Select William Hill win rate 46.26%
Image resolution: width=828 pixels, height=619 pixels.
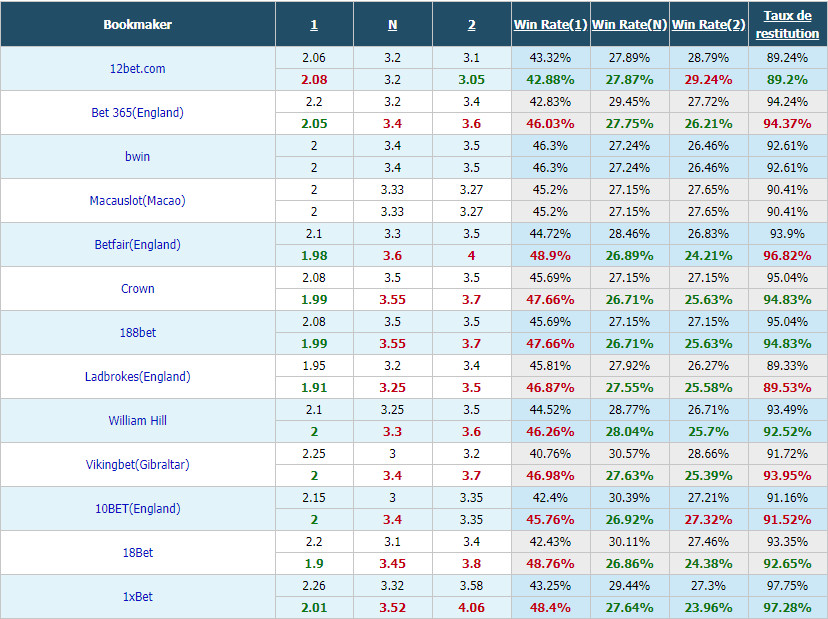pos(550,432)
